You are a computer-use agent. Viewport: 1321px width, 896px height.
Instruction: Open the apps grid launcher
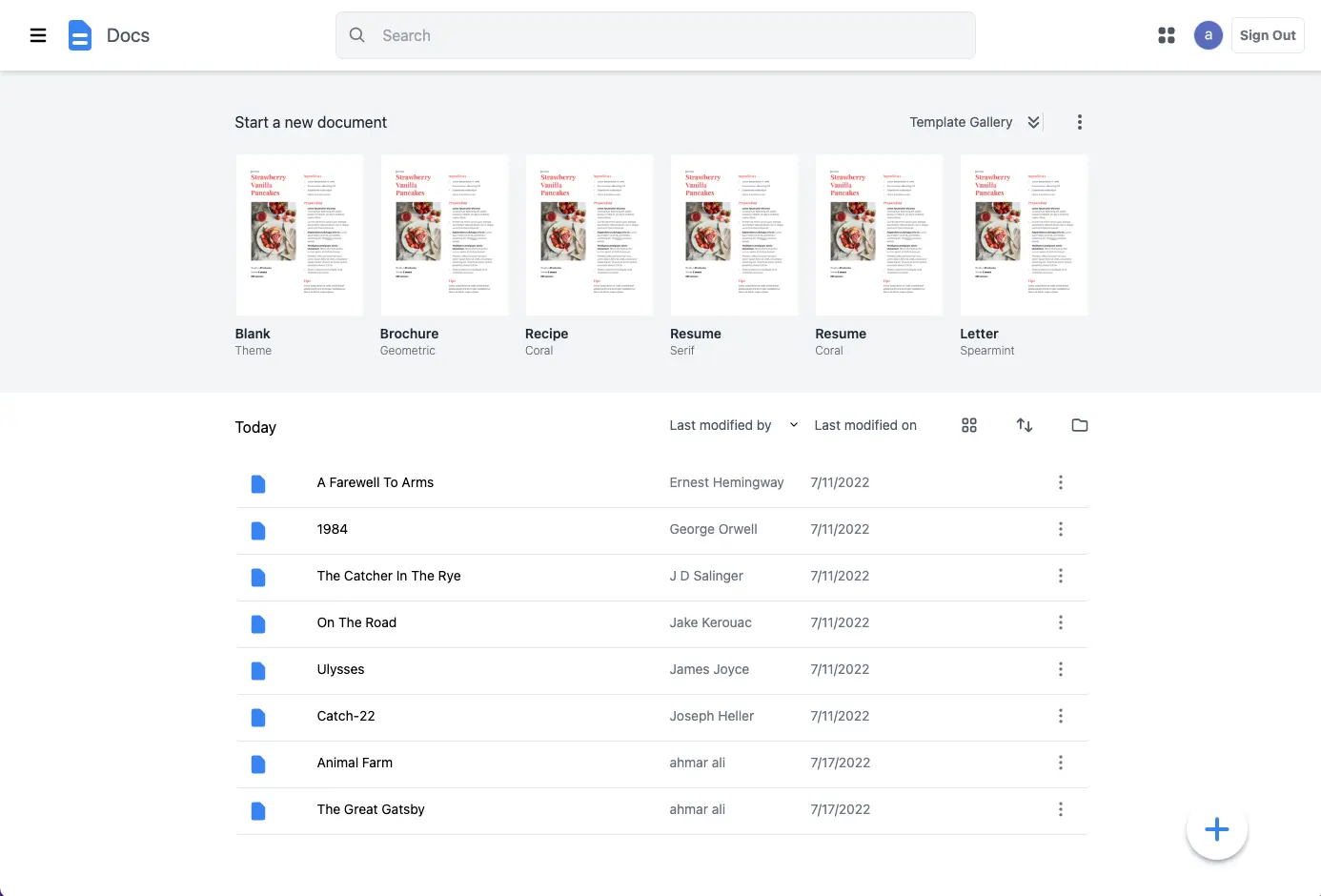click(1167, 35)
